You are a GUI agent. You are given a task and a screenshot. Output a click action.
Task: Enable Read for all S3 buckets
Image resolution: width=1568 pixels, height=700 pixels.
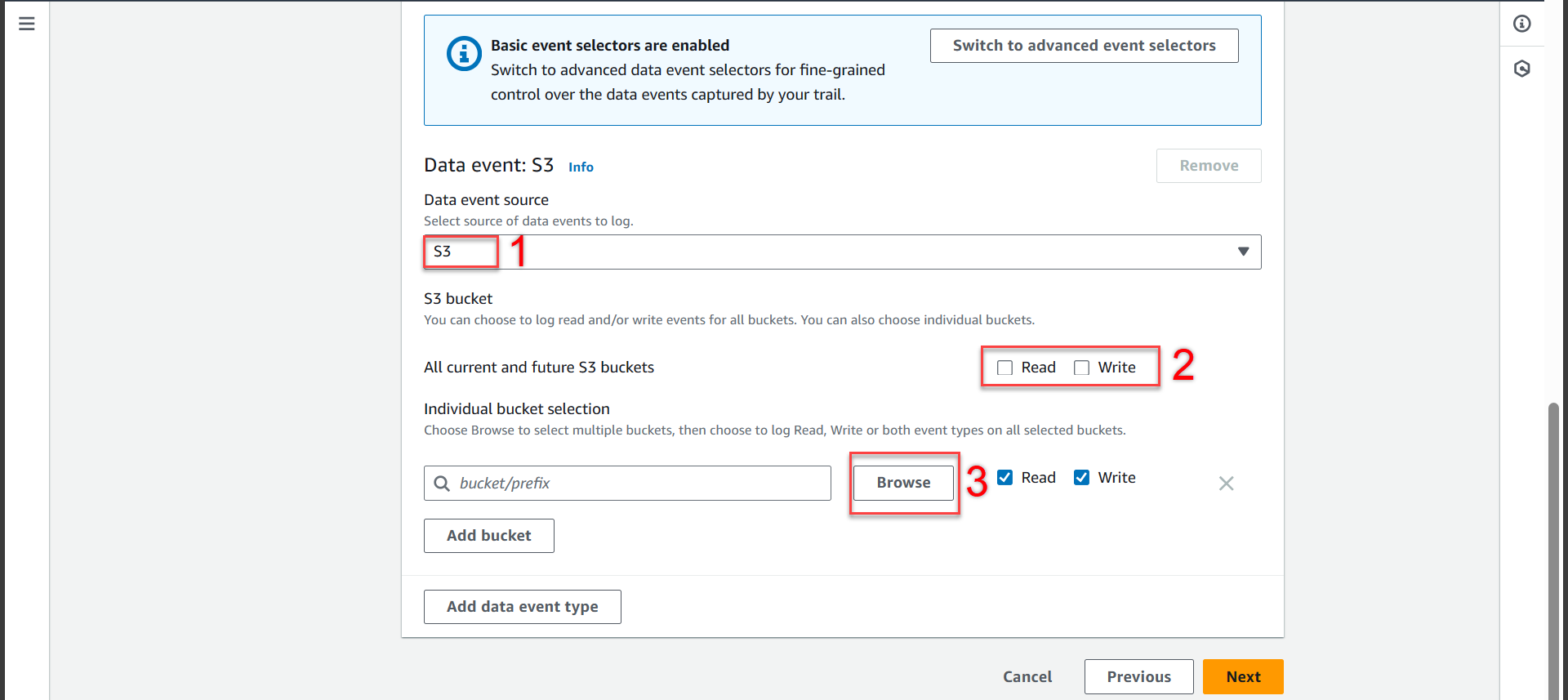(1005, 368)
